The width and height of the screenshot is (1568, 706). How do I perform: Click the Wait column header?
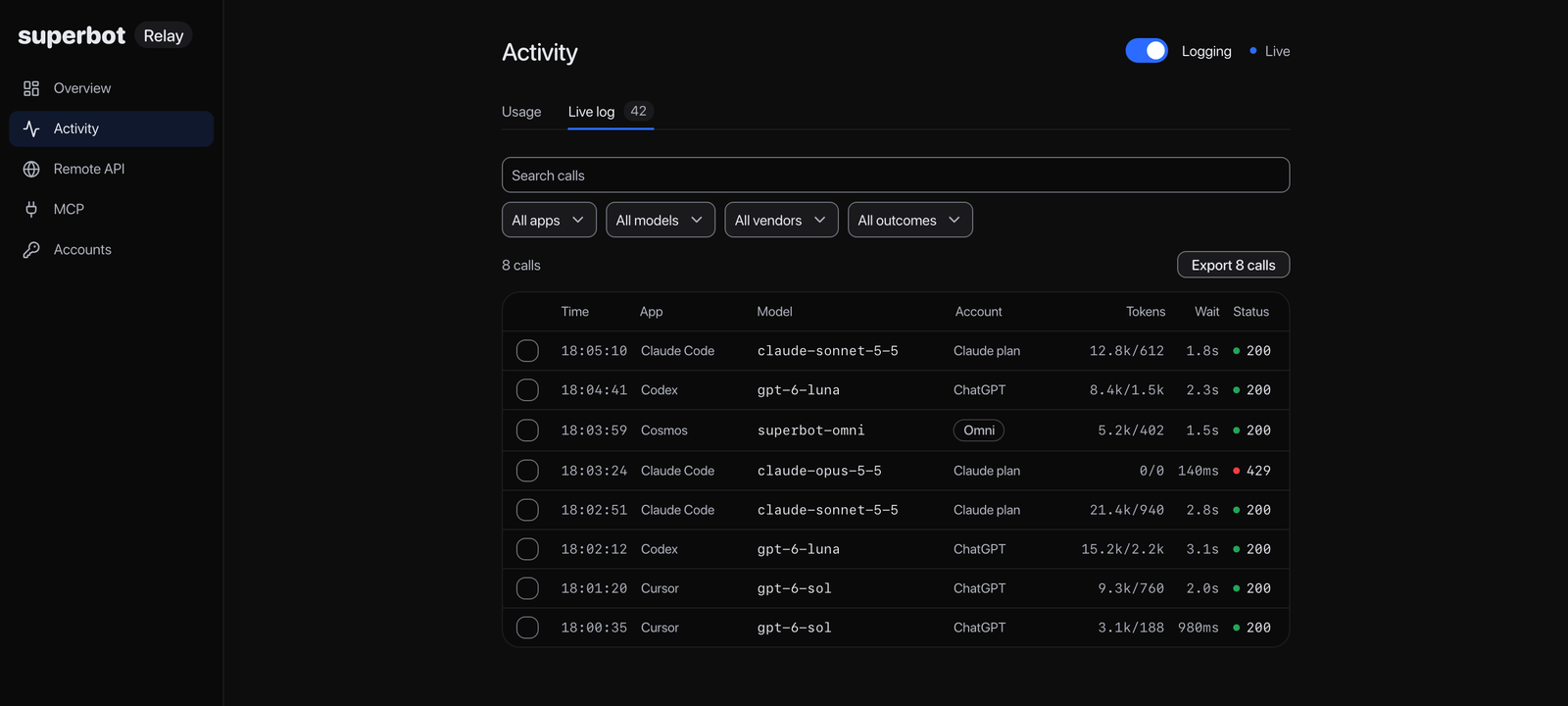pos(1207,312)
